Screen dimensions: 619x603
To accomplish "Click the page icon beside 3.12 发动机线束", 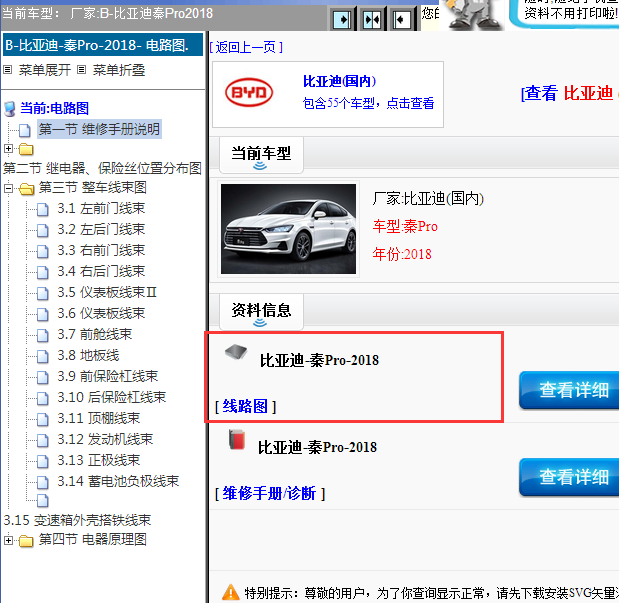I will point(43,440).
